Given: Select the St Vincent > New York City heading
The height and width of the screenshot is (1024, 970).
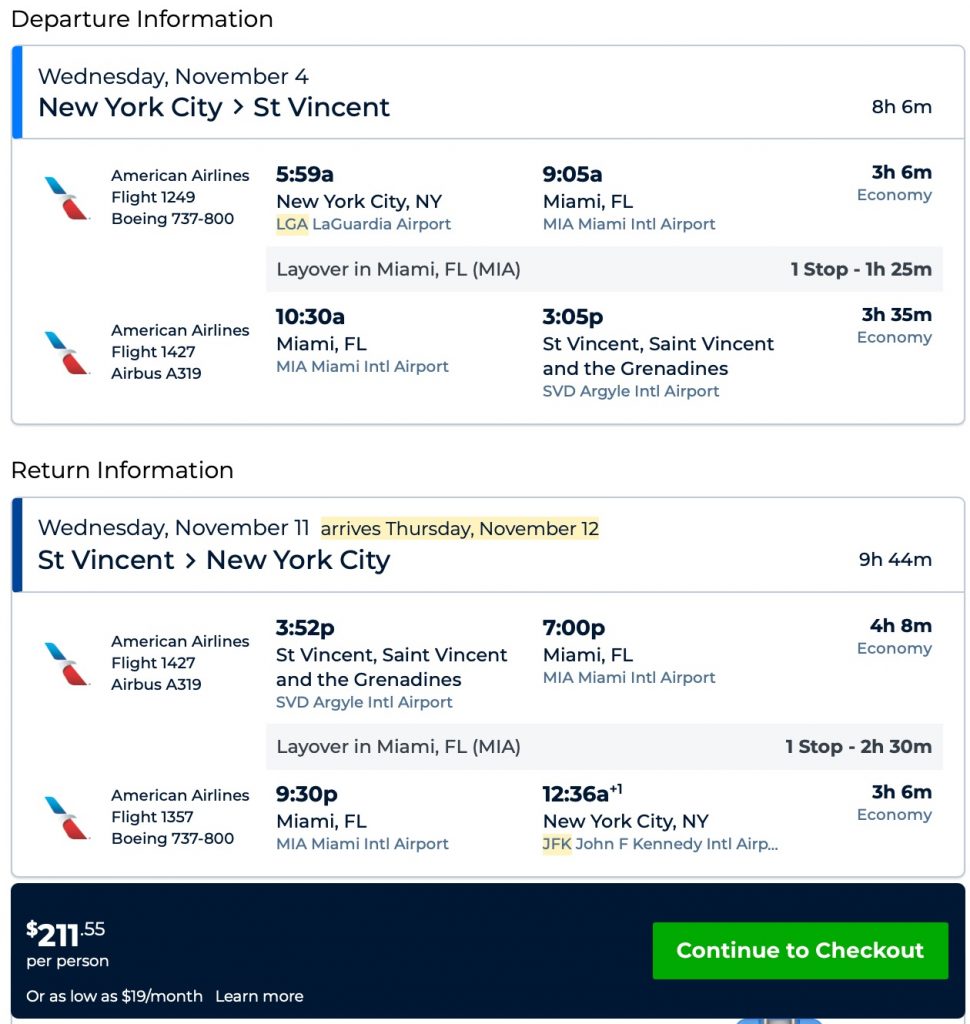Looking at the screenshot, I should coord(214,560).
